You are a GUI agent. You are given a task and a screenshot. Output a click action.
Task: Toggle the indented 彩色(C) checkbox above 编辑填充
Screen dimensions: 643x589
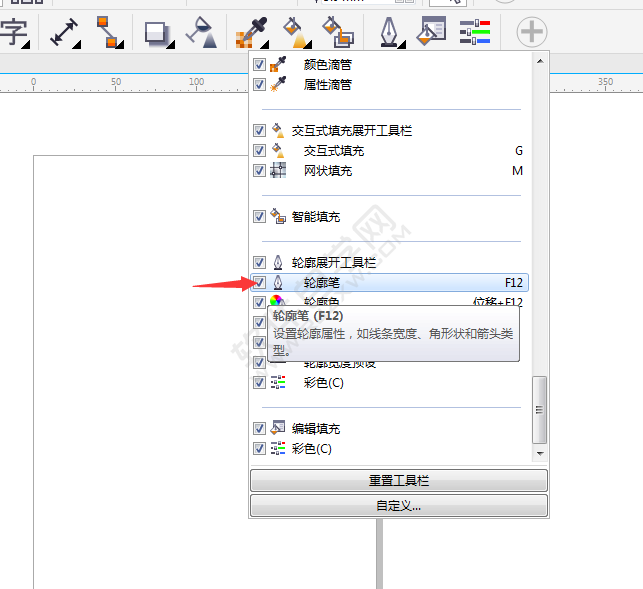259,382
